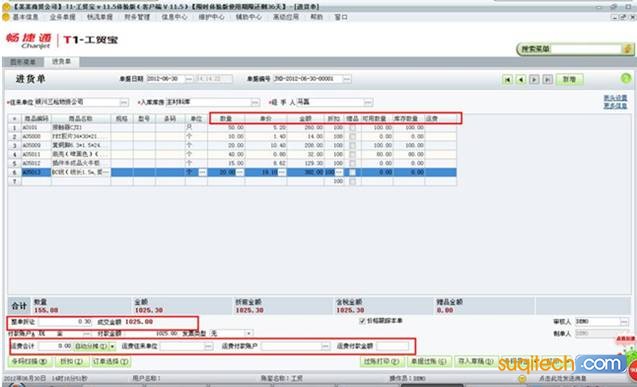Open lookup button for 审核人 field
Screen dimensions: 637x387
624,322
